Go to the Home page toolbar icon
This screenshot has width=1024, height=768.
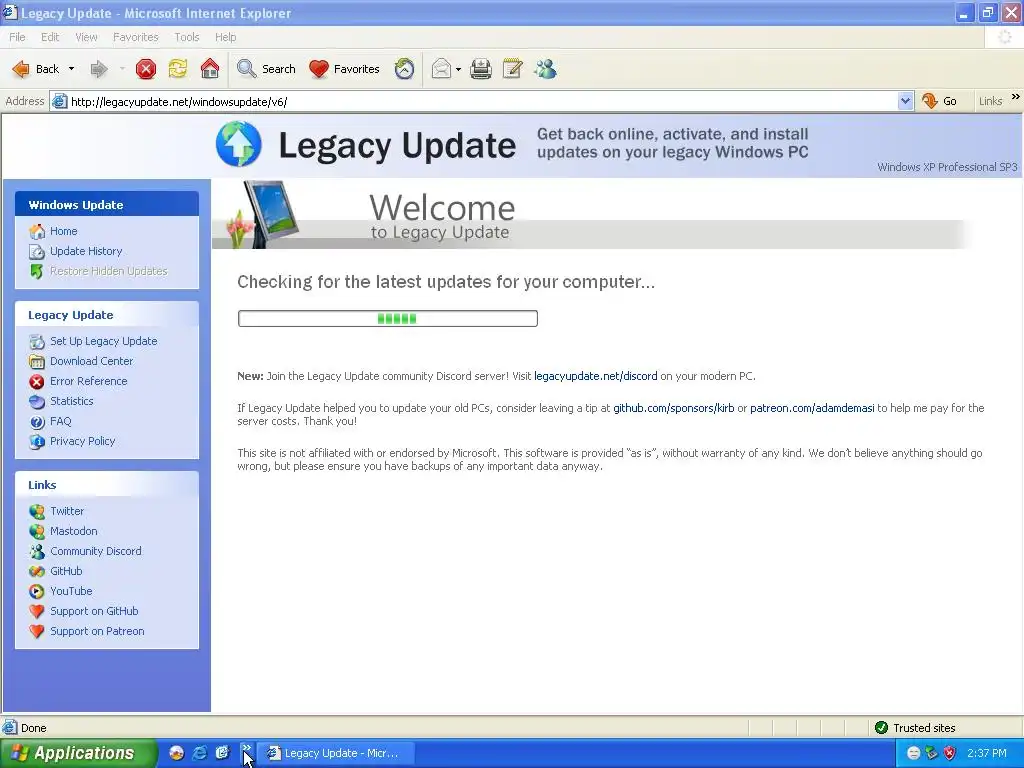point(210,69)
